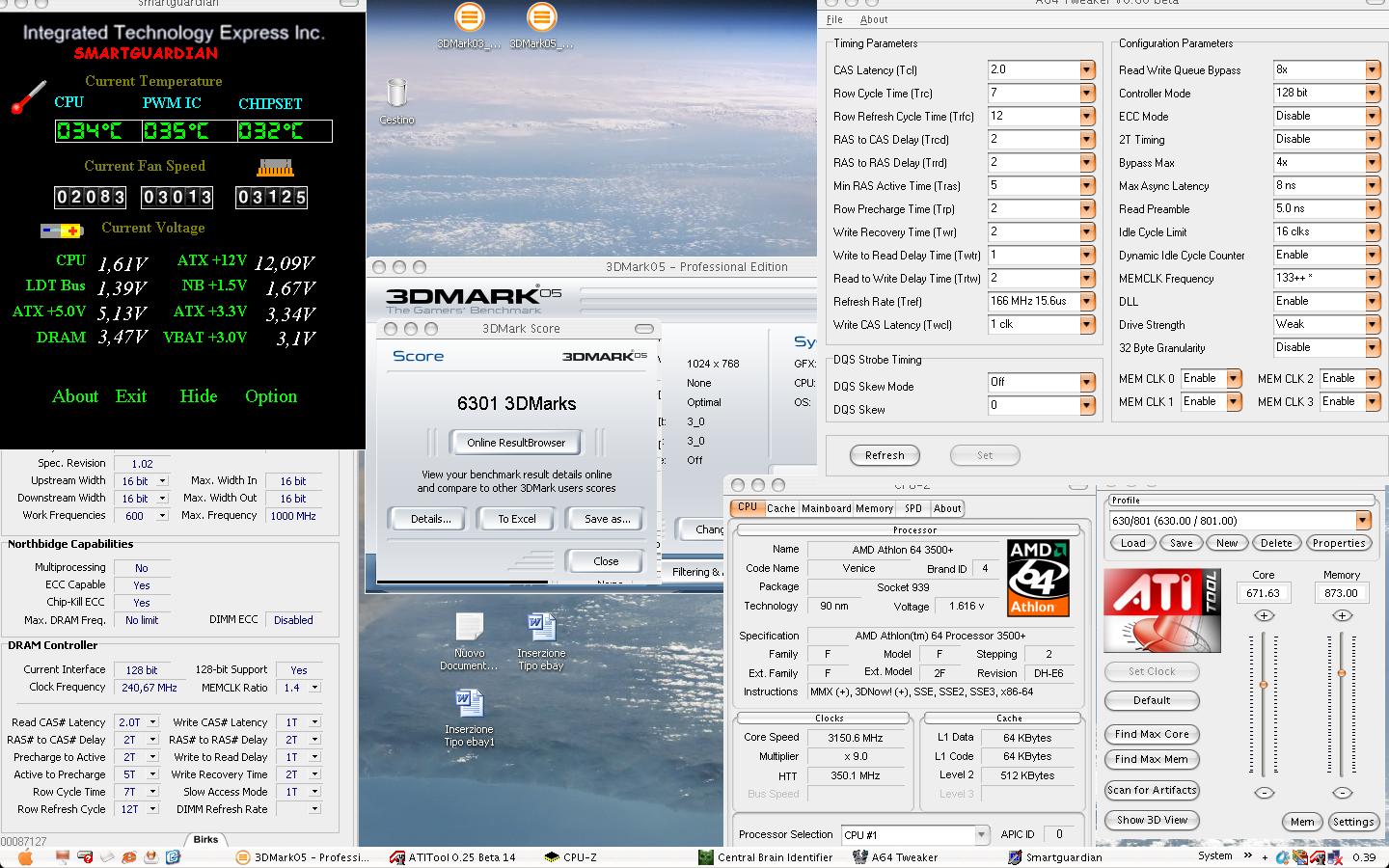Increase ATITool Core clock with plus button

(1264, 615)
